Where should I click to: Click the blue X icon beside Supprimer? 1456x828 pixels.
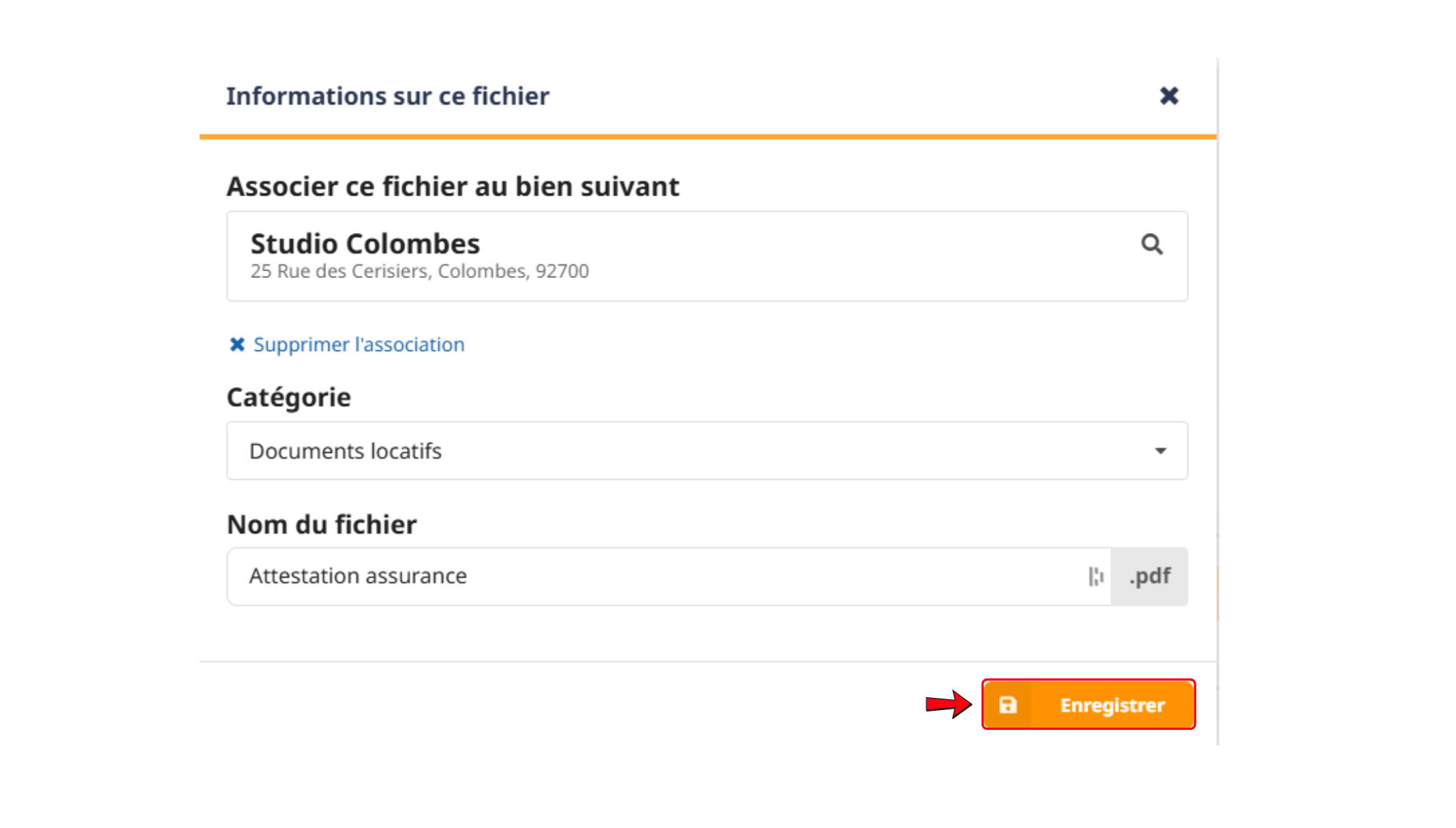237,345
